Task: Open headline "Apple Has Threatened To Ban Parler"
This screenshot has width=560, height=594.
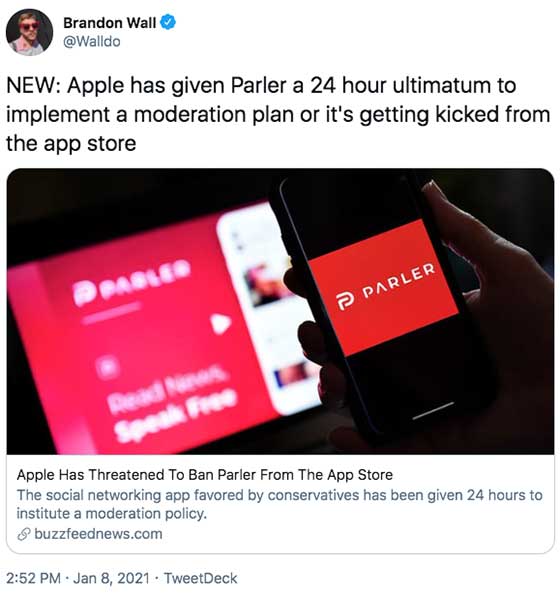Action: [205, 475]
